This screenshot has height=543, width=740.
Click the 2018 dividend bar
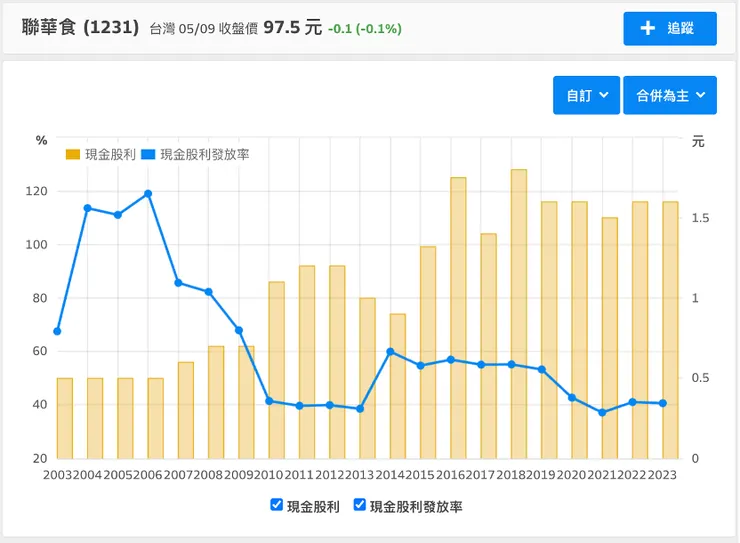(x=518, y=320)
